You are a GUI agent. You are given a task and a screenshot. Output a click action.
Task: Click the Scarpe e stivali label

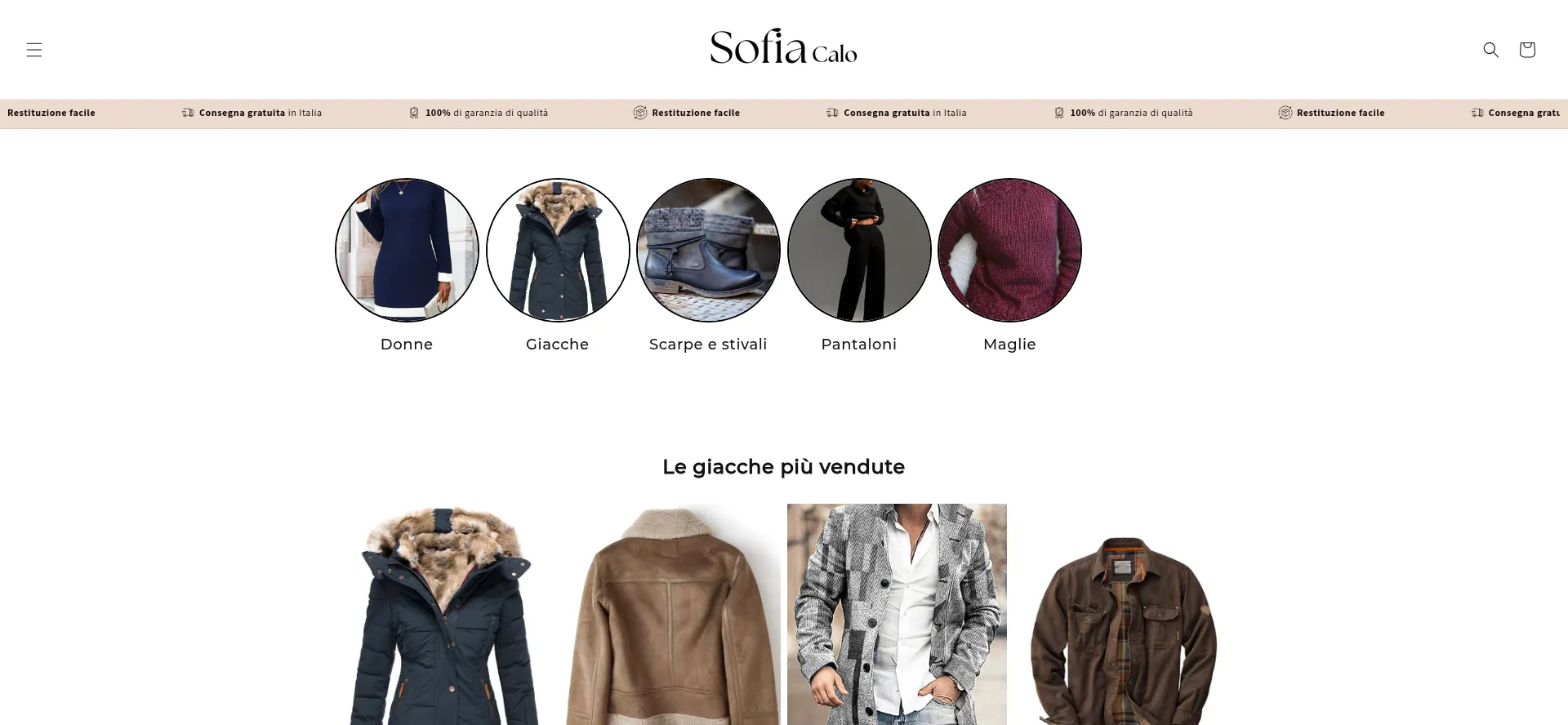pyautogui.click(x=708, y=345)
